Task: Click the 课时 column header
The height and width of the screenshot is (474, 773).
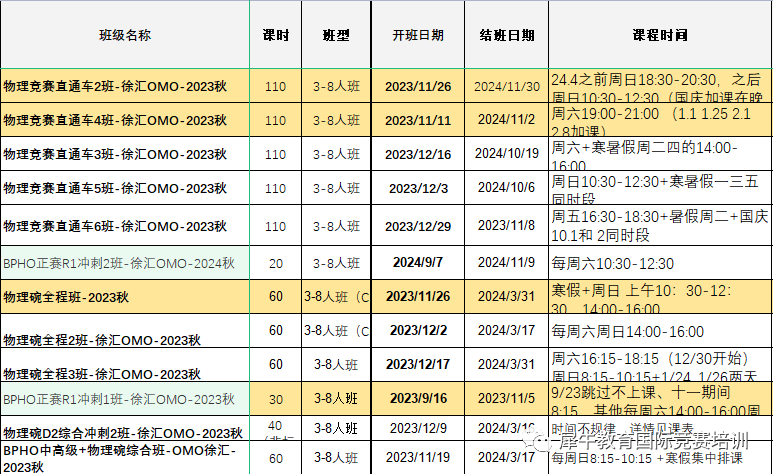Action: (276, 35)
